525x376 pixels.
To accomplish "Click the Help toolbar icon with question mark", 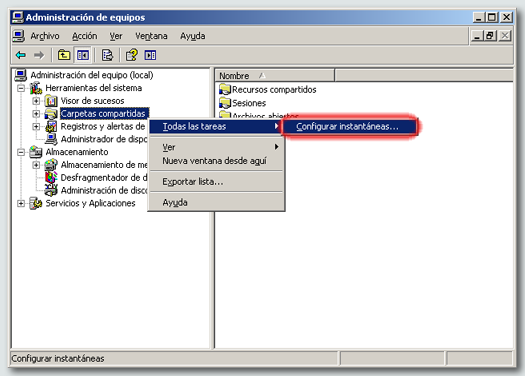I will click(132, 55).
